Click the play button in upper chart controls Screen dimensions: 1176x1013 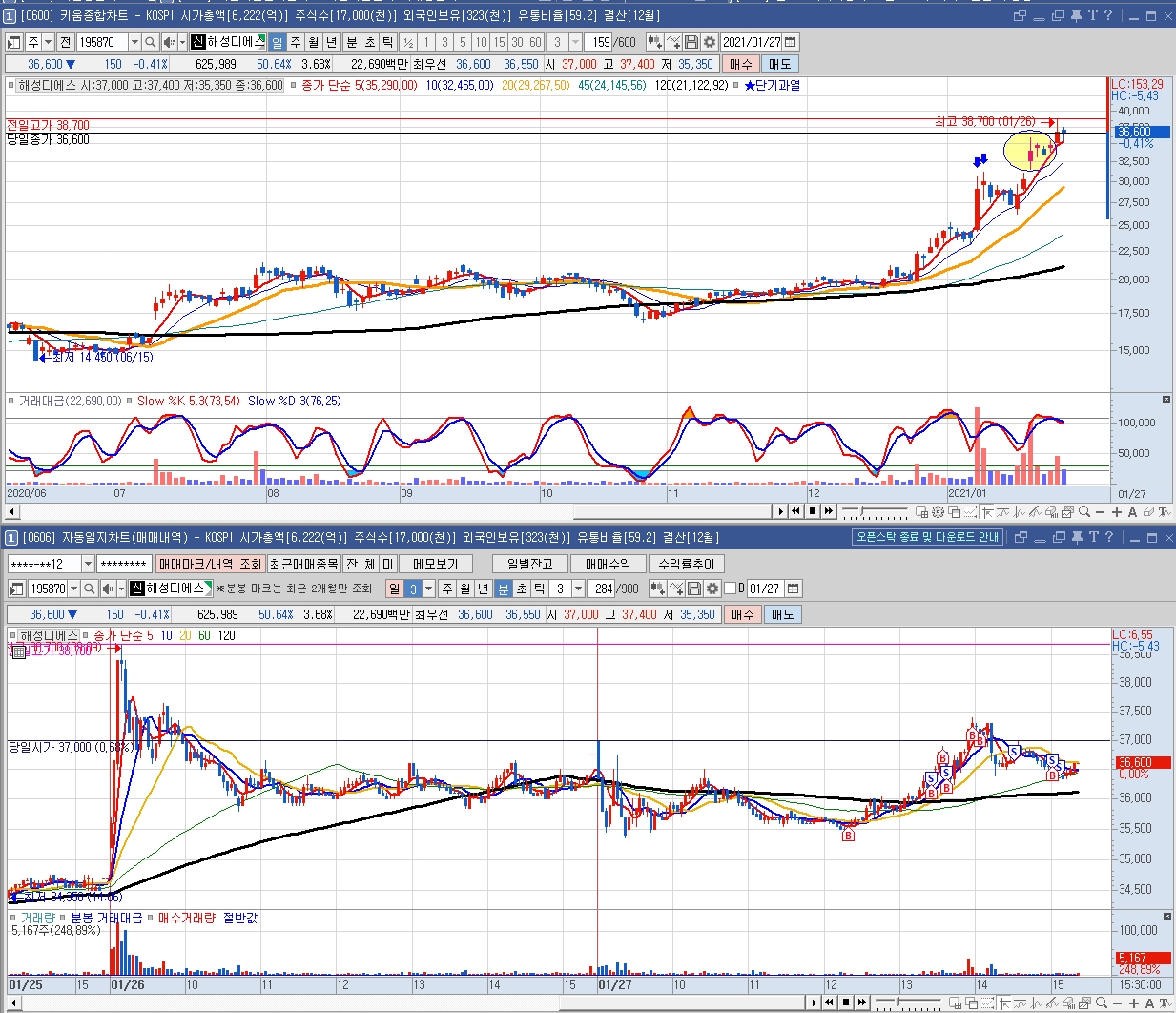[780, 511]
